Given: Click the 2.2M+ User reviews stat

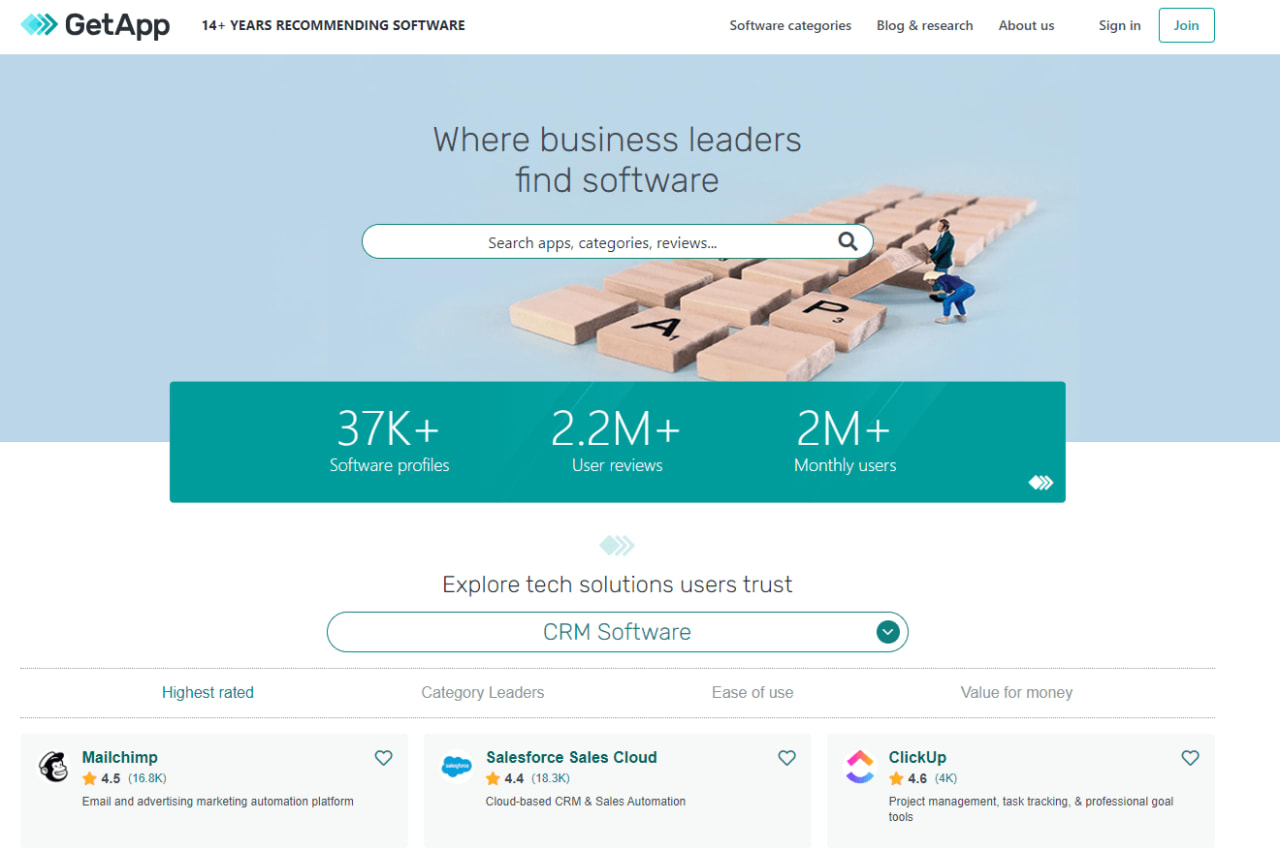Looking at the screenshot, I should click(x=617, y=440).
